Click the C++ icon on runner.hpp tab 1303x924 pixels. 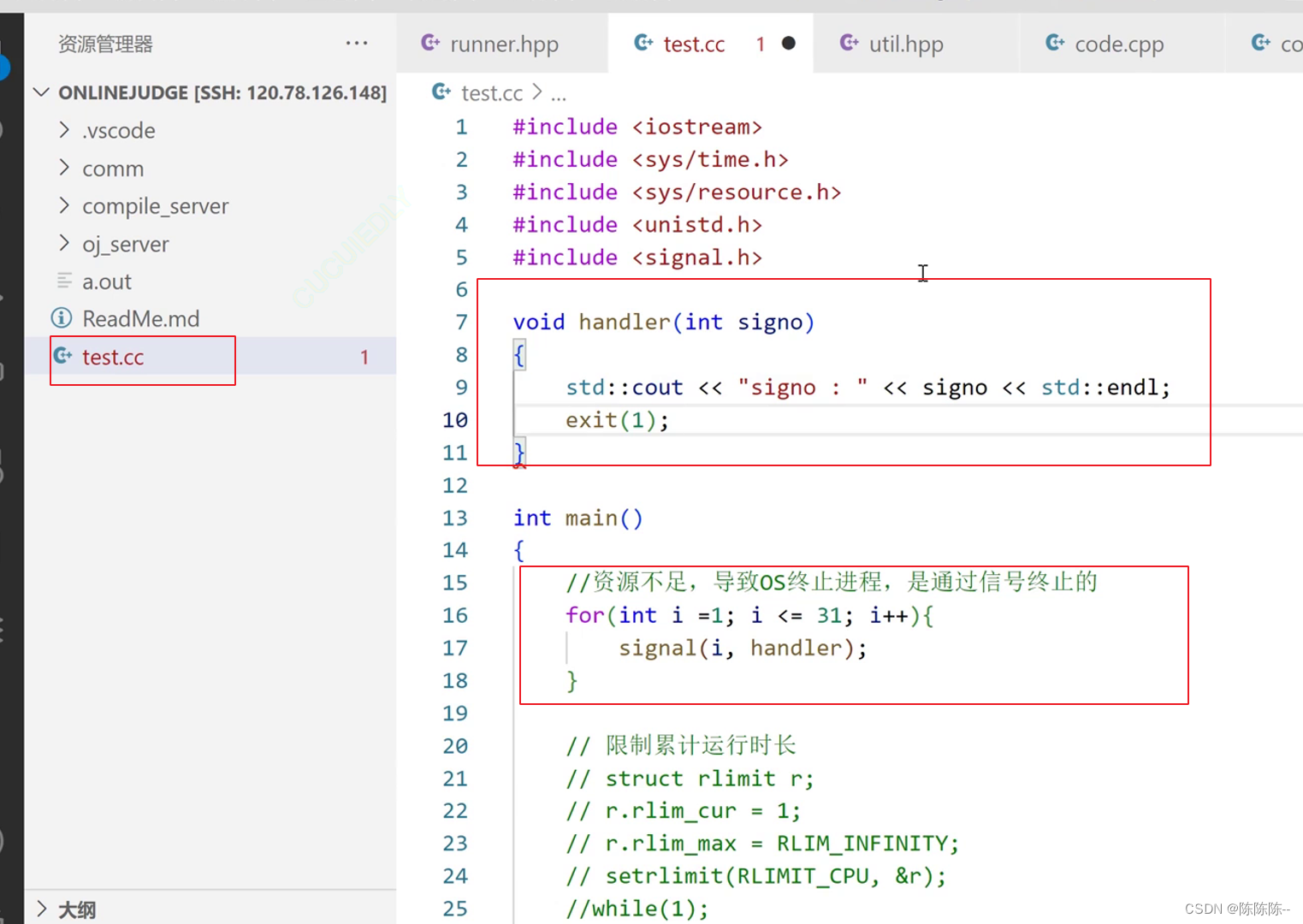[430, 42]
